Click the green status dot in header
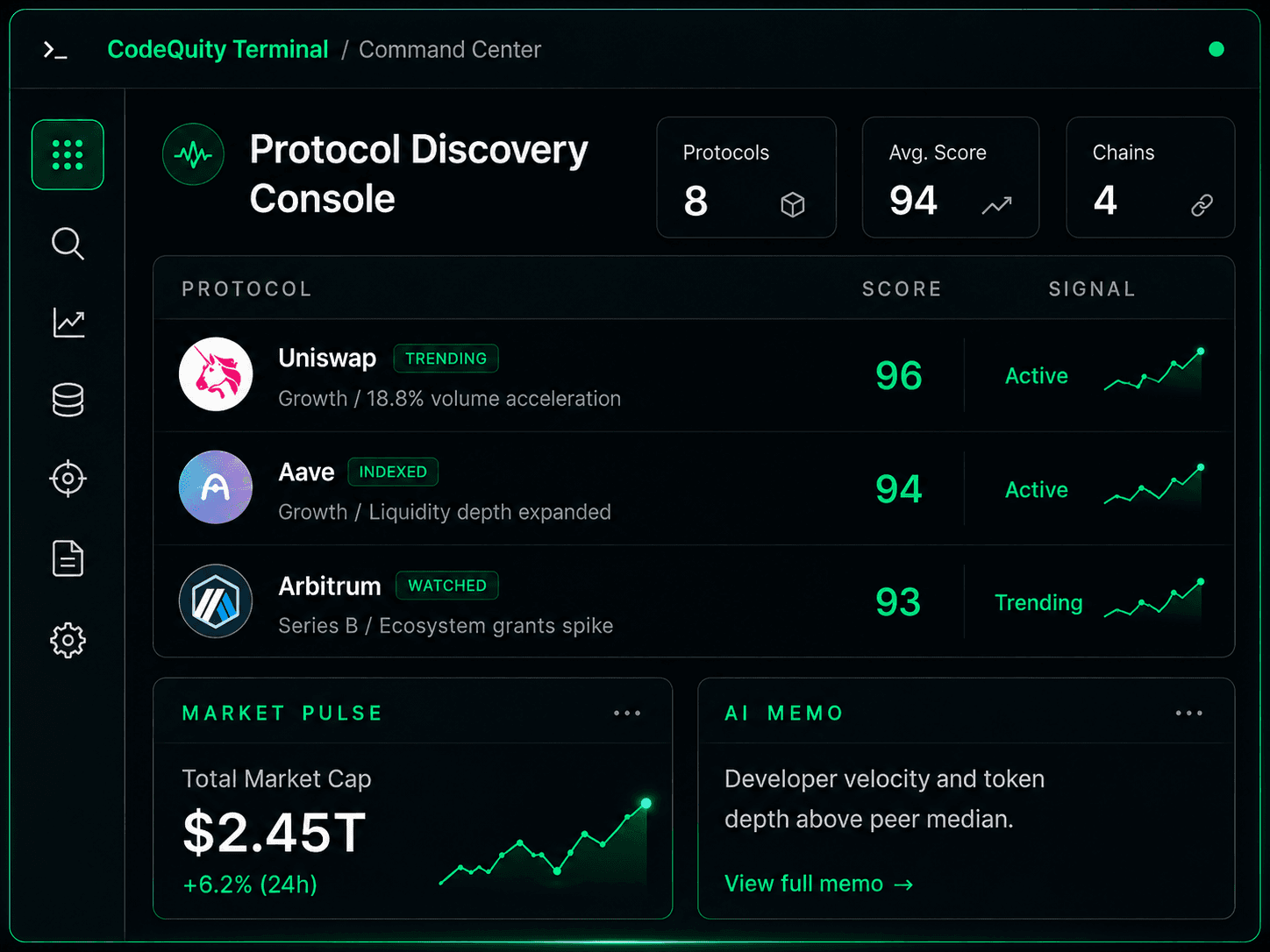The image size is (1270, 952). (x=1216, y=49)
